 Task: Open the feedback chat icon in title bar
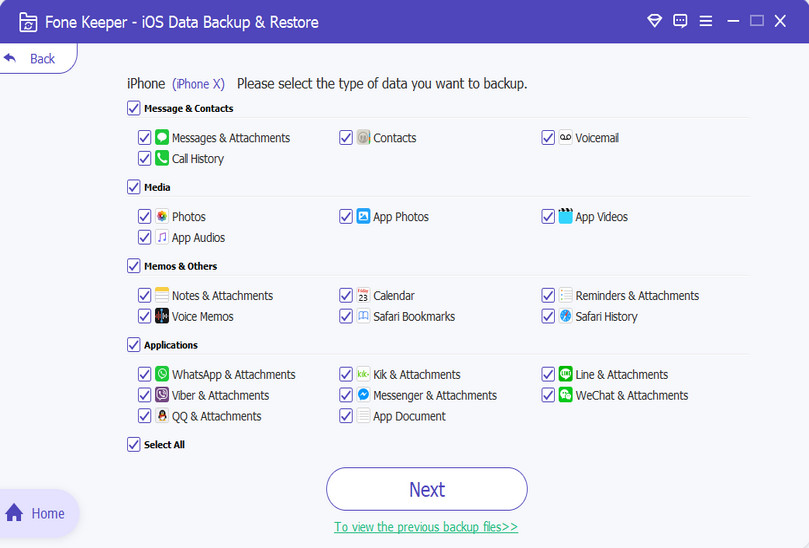coord(680,21)
